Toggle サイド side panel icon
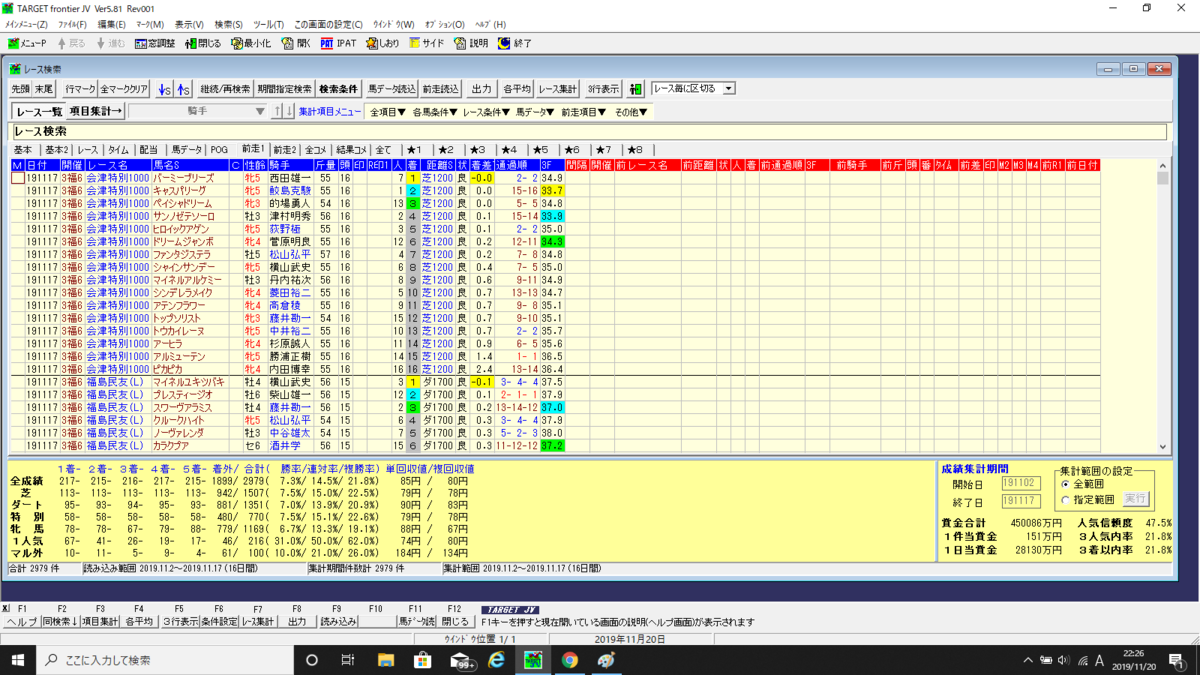 point(426,43)
